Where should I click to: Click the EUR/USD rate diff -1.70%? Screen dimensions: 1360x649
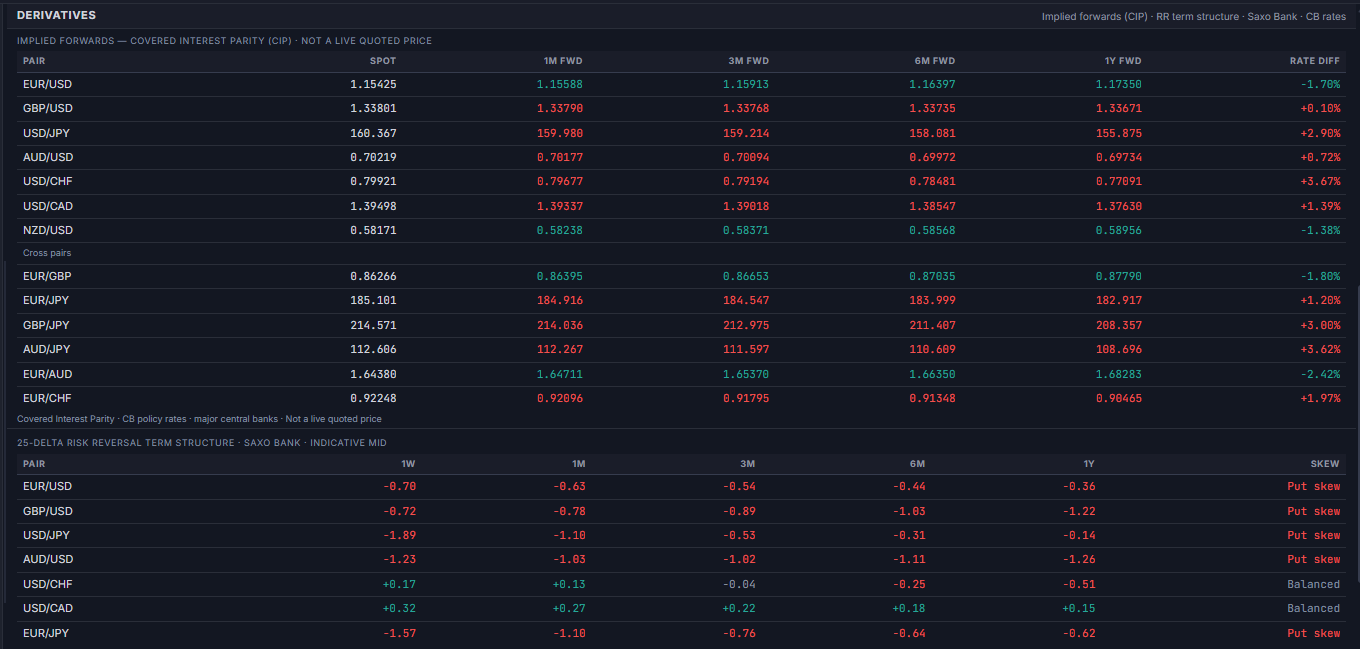pos(1320,84)
